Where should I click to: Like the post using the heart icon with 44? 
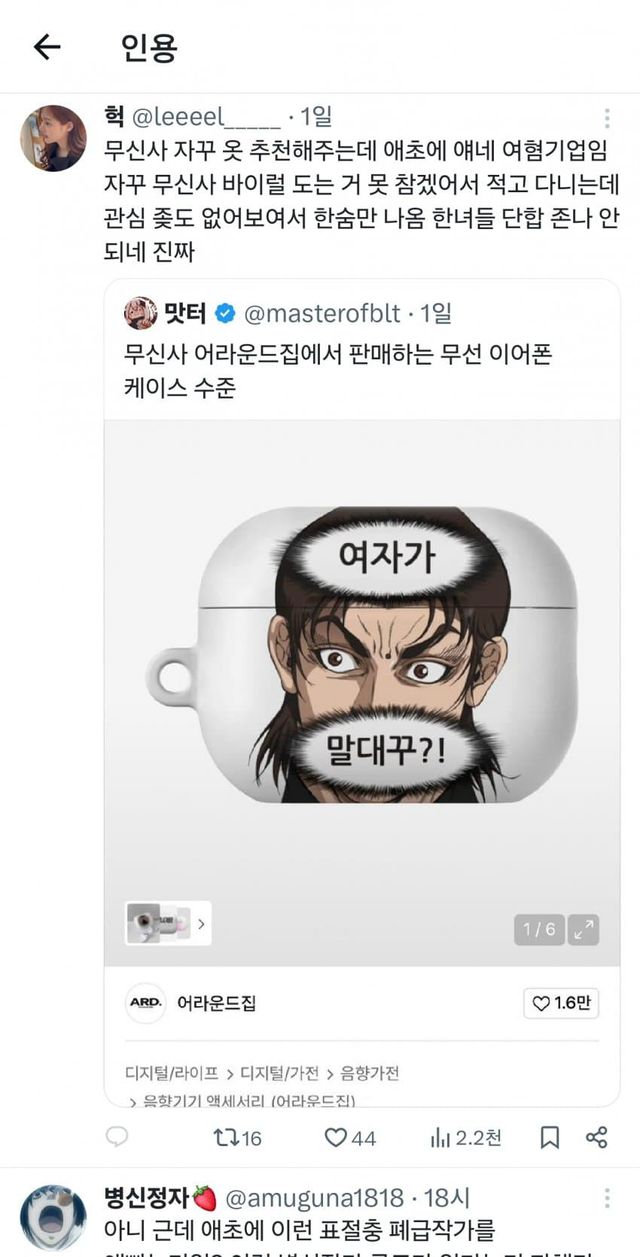[350, 1137]
